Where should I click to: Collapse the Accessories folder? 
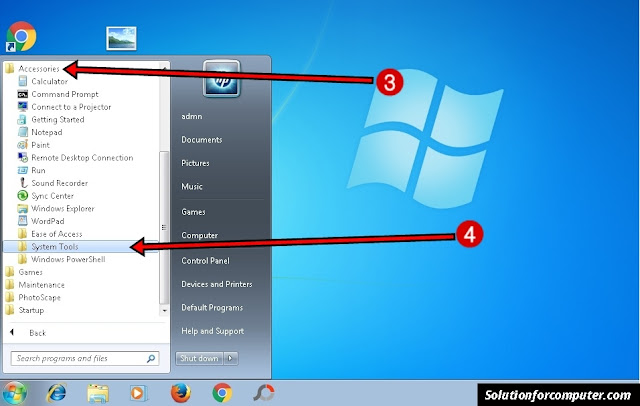[32, 68]
